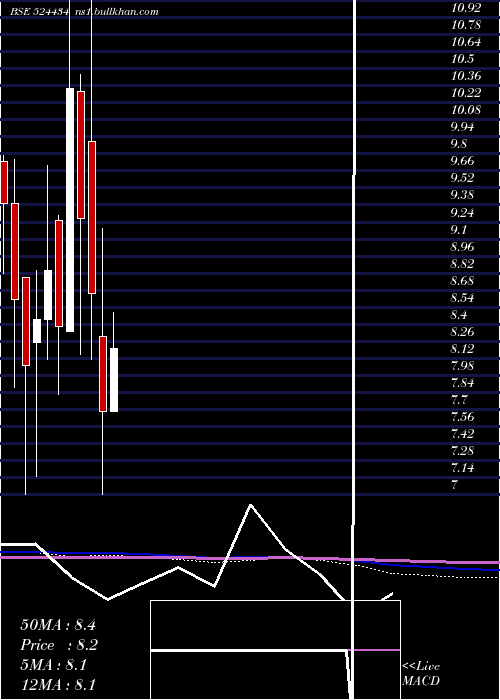
Task: Click the 7.7 price axis label
Action: (459, 400)
